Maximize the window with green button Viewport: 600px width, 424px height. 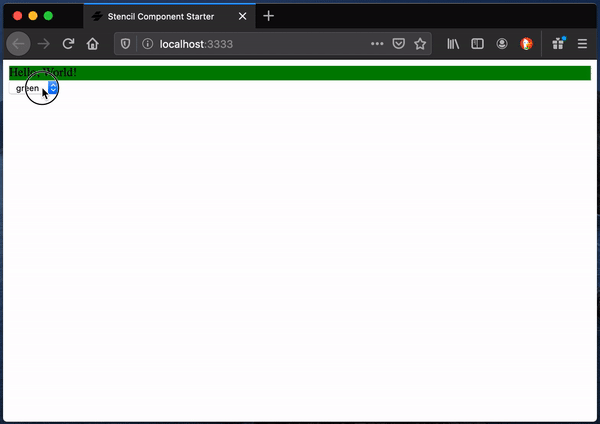48,16
